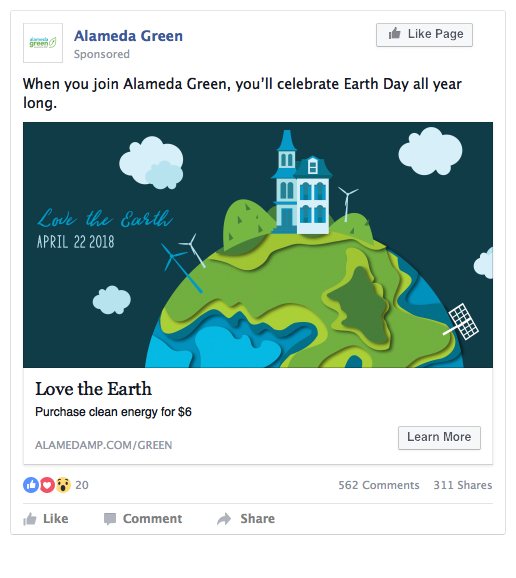Click the Sponsored label
Screen dimensions: 516x578
pos(102,54)
